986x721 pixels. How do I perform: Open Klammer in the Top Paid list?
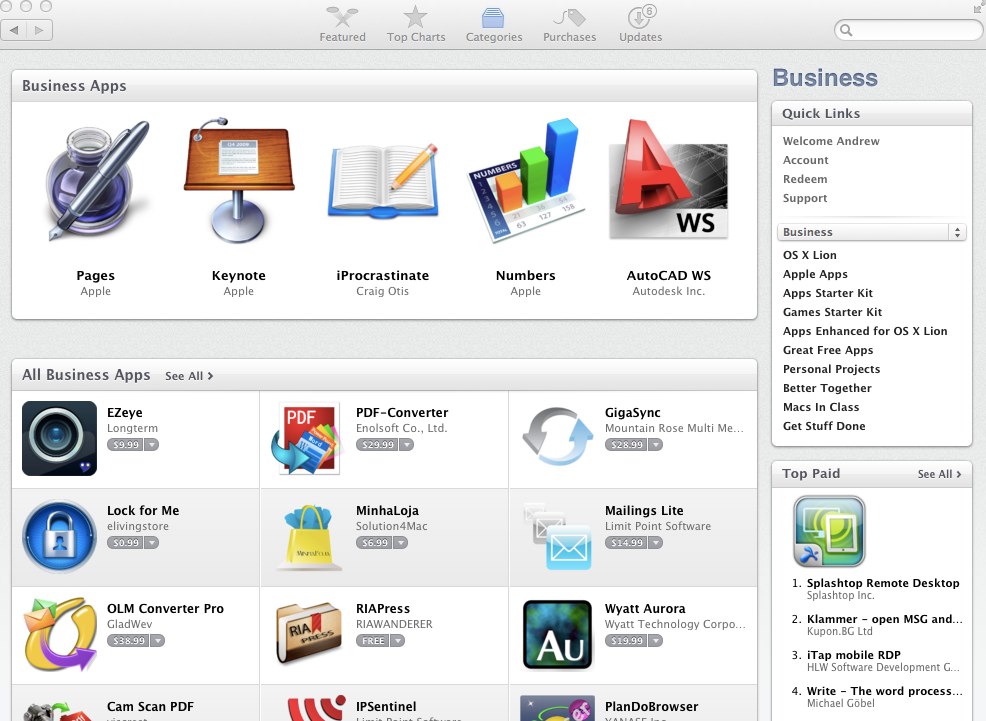coord(884,619)
